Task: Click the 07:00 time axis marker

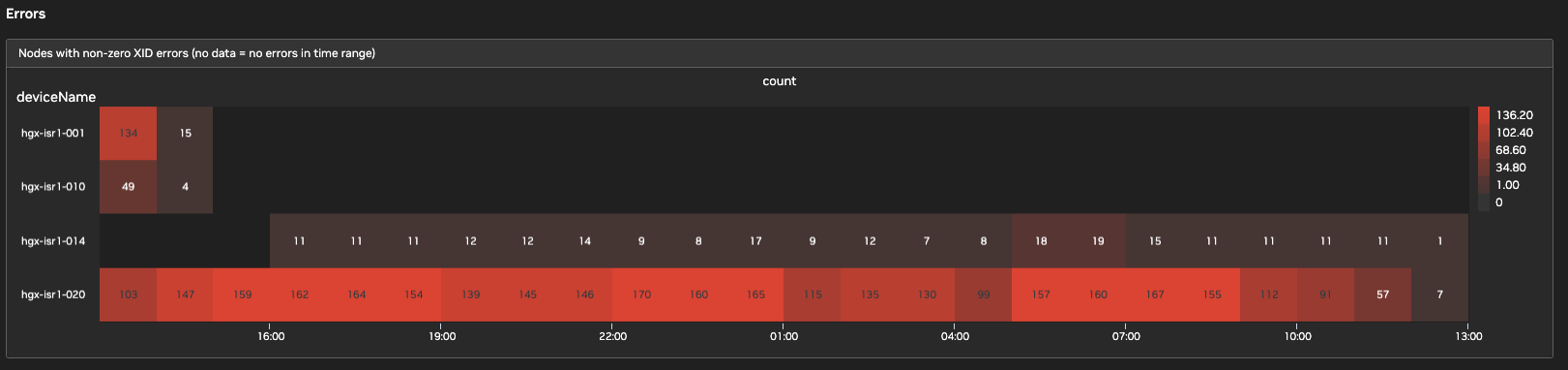Action: 1126,336
